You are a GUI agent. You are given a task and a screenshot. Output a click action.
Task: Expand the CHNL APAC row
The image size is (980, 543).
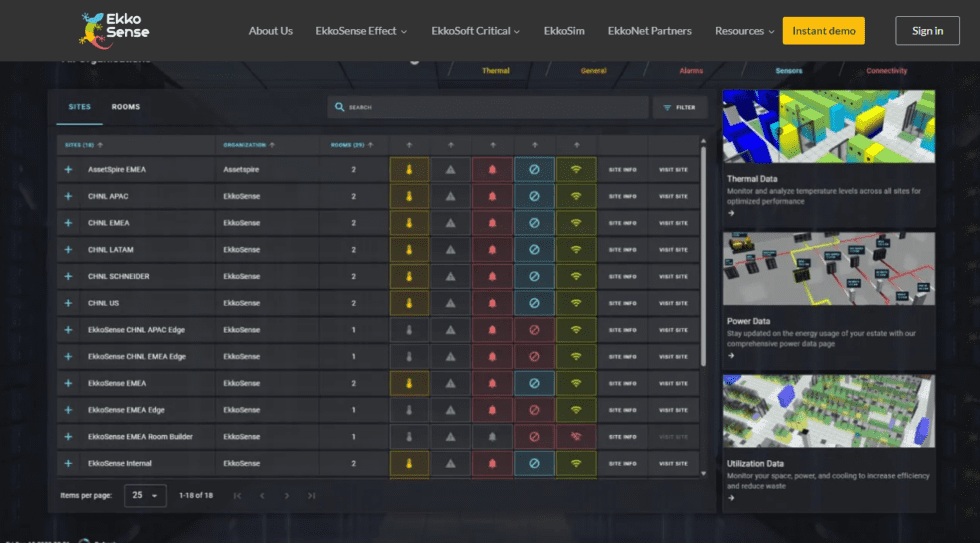click(x=68, y=196)
